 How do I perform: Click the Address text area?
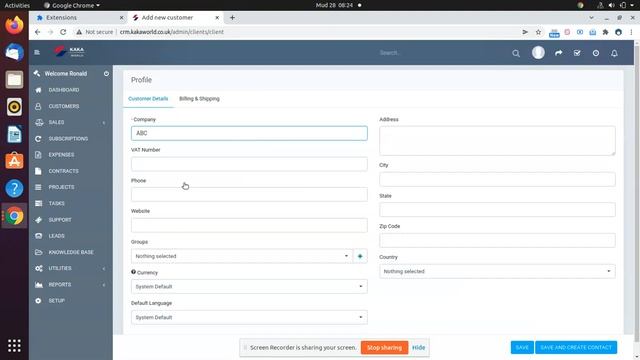497,140
